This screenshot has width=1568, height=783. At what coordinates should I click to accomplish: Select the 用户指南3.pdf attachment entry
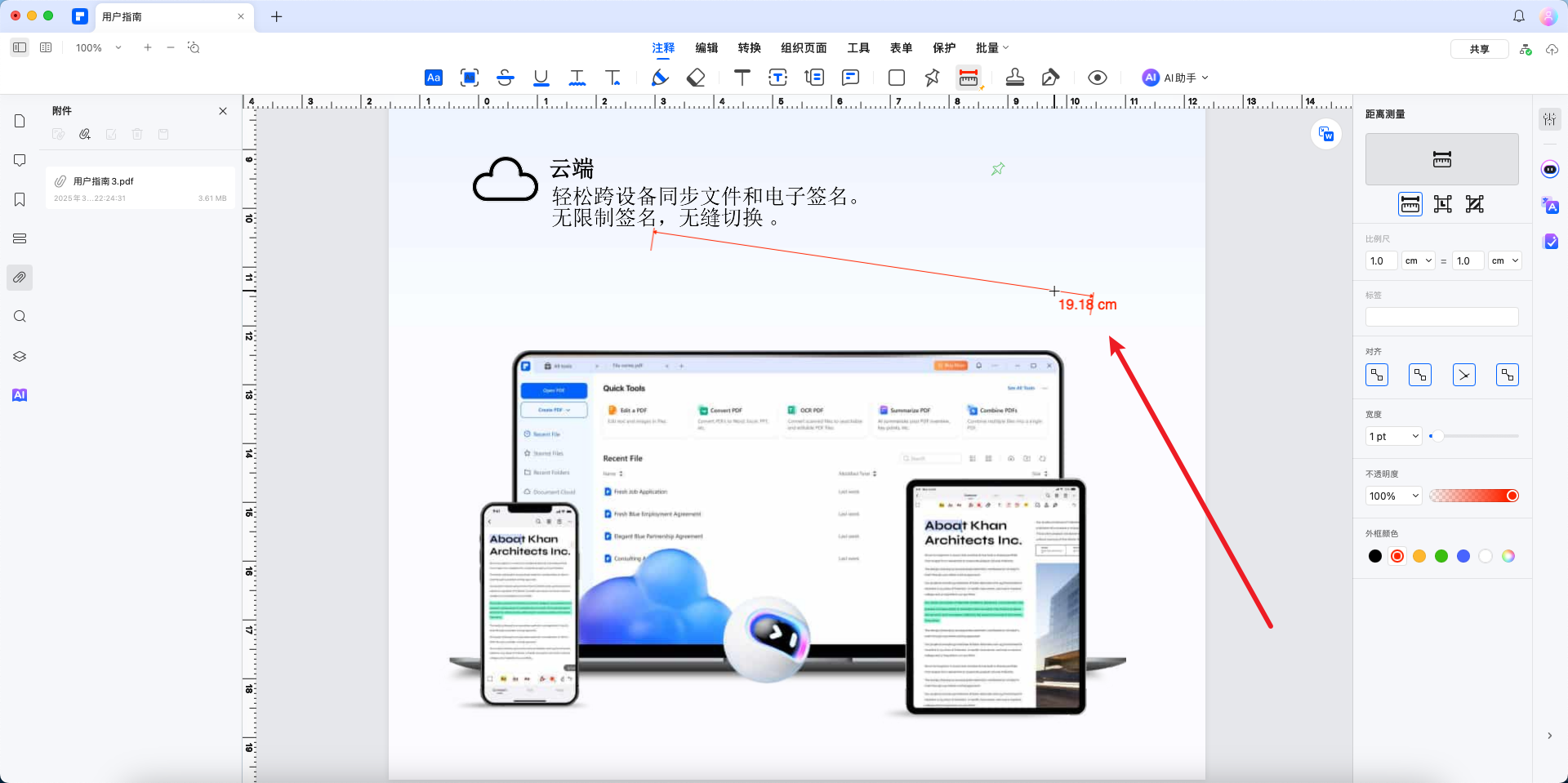coord(140,188)
